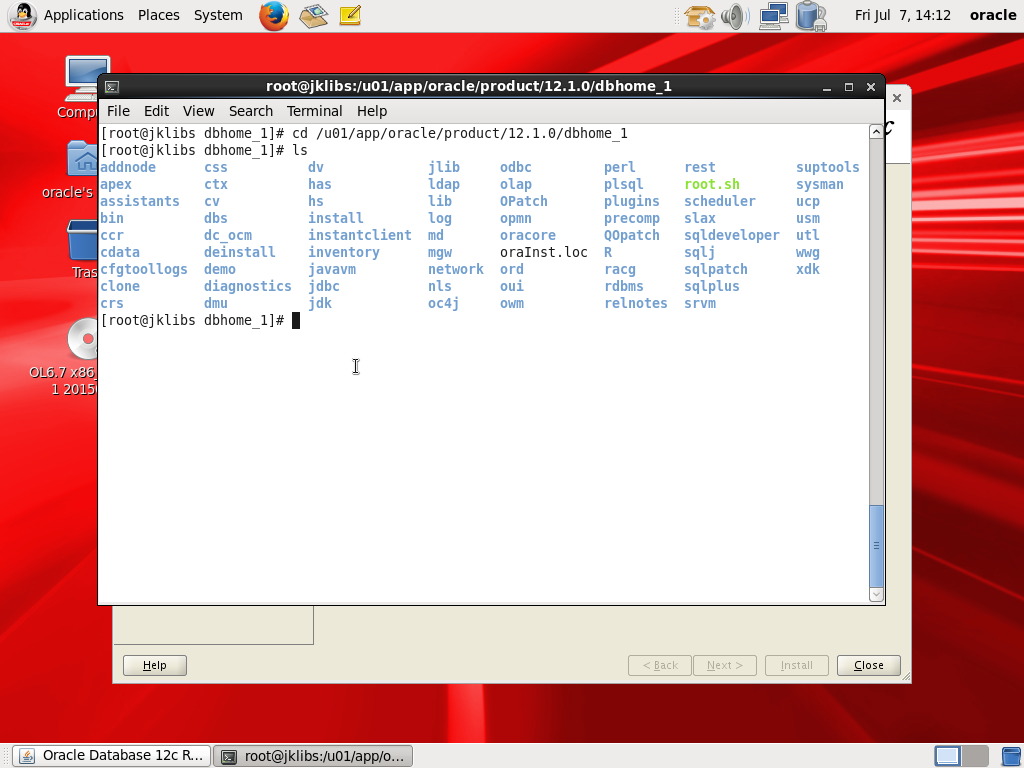Maximize the terminal window
1024x768 pixels.
pyautogui.click(x=849, y=87)
